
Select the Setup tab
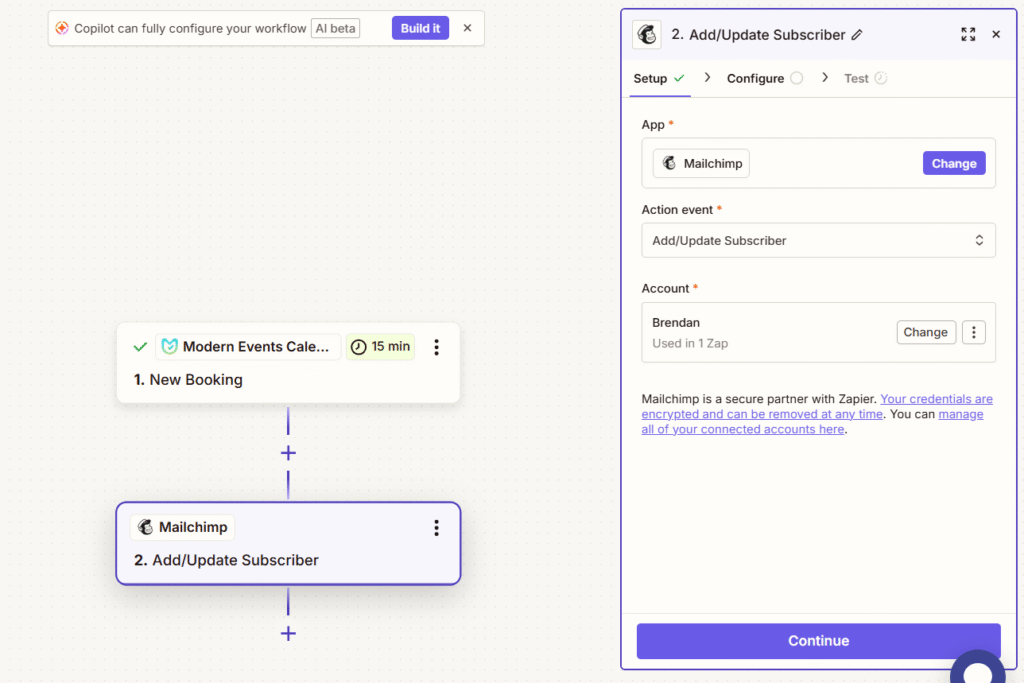pos(651,78)
